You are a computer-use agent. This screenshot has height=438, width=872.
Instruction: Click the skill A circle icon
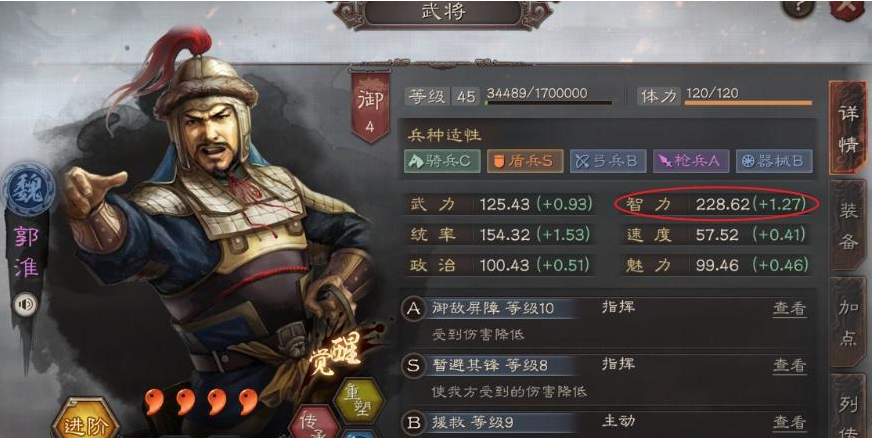point(414,308)
